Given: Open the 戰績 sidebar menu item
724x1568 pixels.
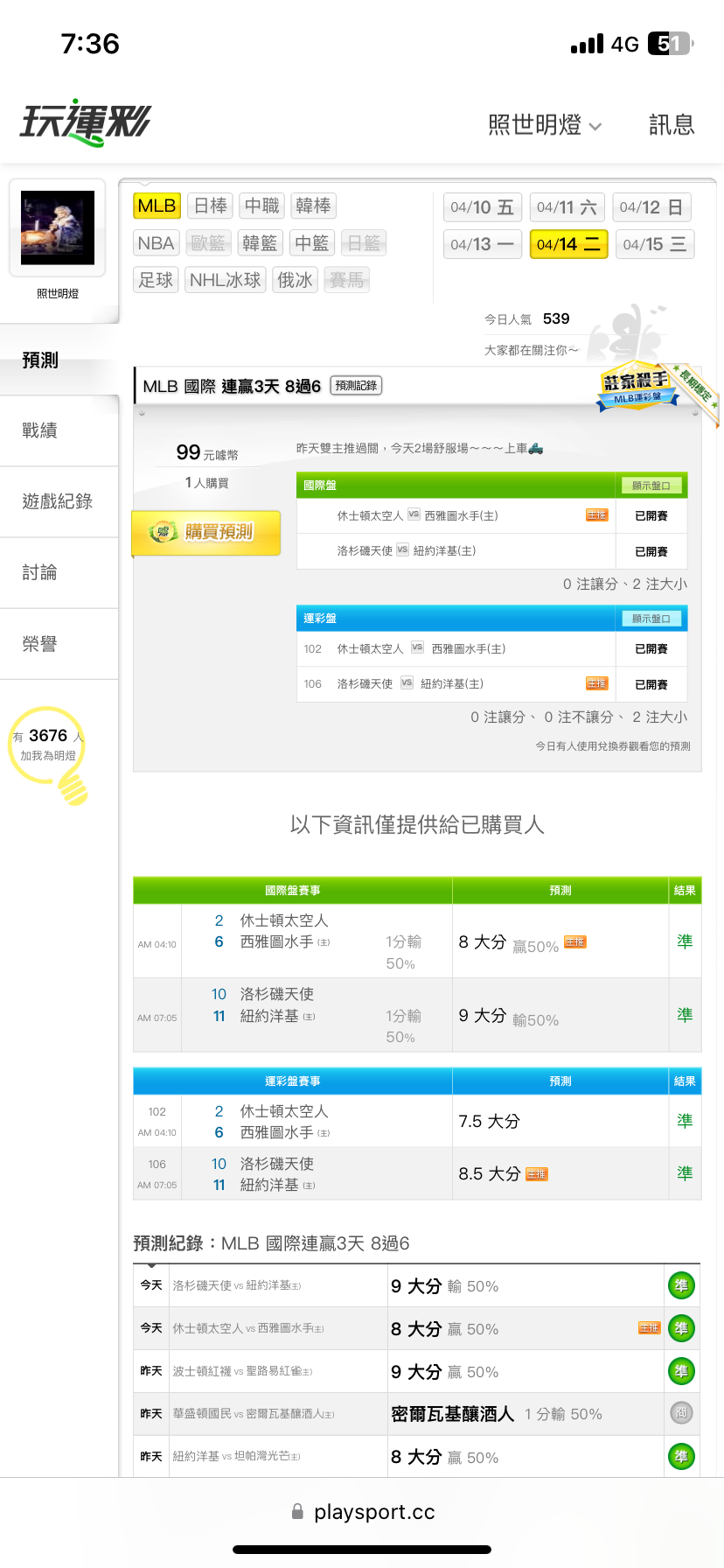Looking at the screenshot, I should click(x=40, y=430).
